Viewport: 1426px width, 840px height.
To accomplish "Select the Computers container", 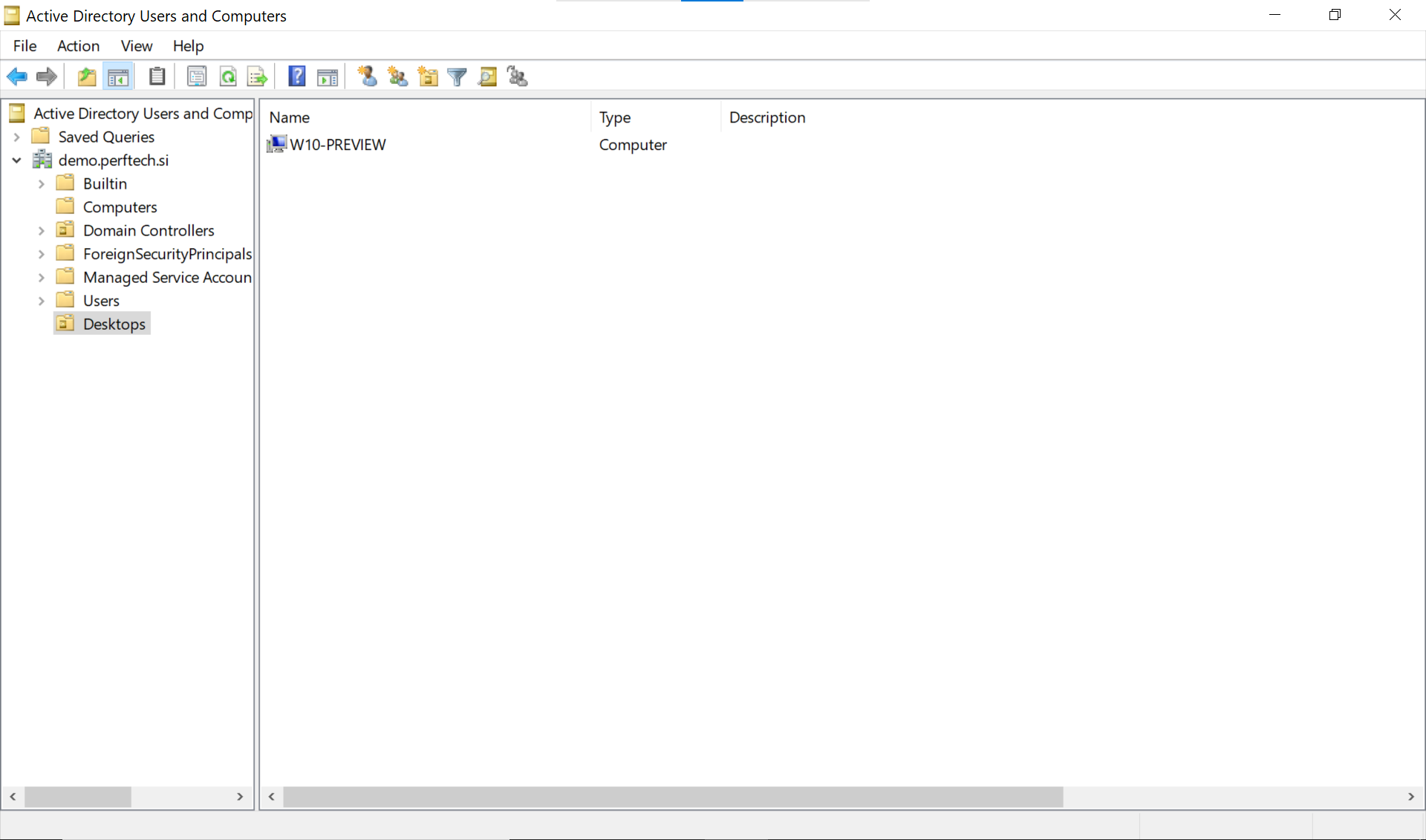I will (119, 207).
